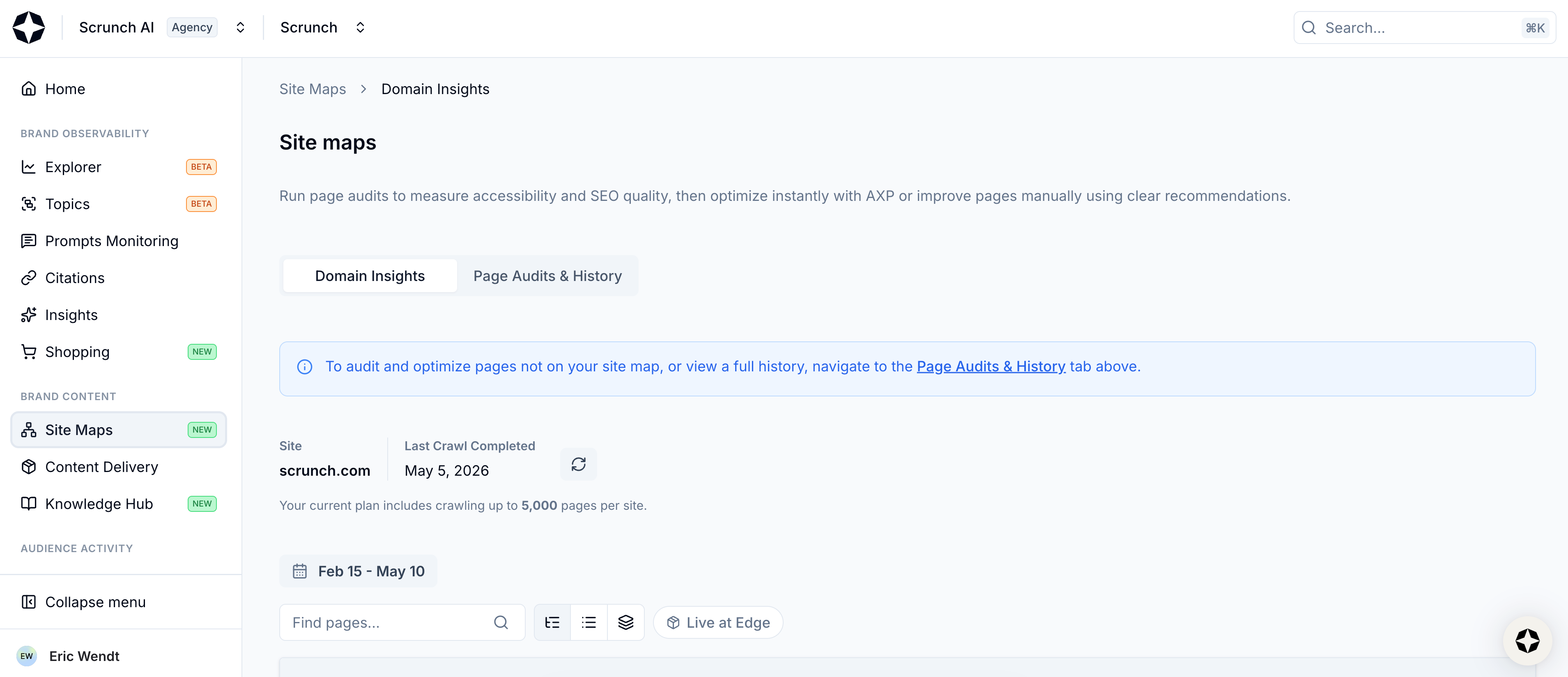Open the Explorer section
Viewport: 1568px width, 677px height.
(119, 167)
